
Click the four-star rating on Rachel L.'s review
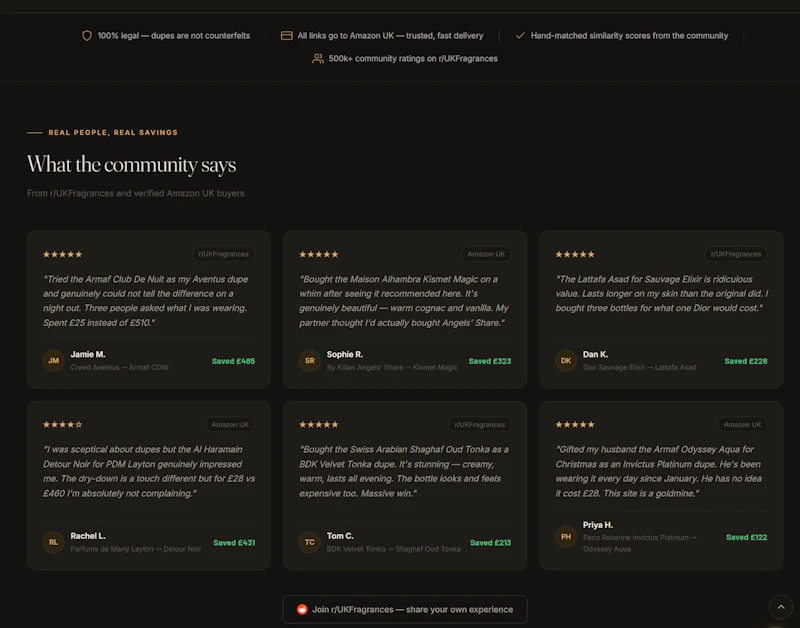point(63,424)
